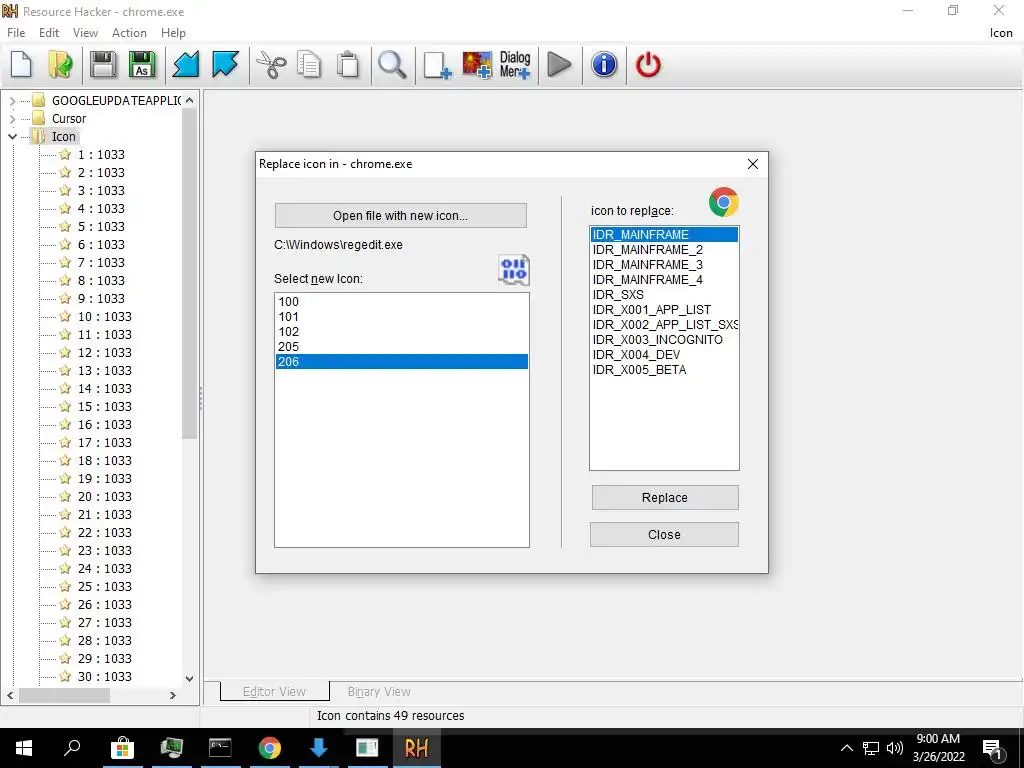Select new icon 102 in list

pos(402,332)
